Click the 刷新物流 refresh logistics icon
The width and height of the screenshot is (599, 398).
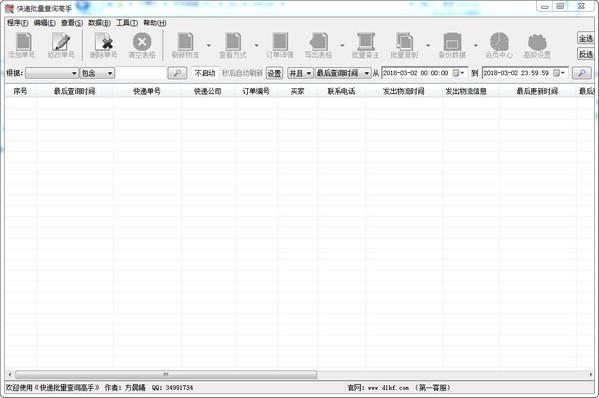(x=185, y=46)
